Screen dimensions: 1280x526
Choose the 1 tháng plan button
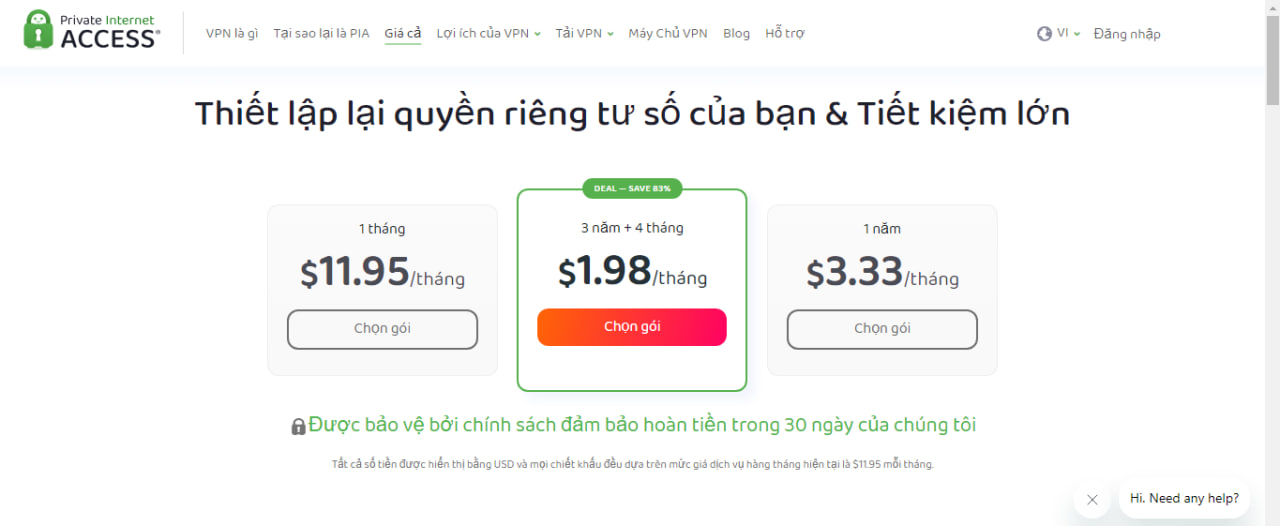coord(382,329)
